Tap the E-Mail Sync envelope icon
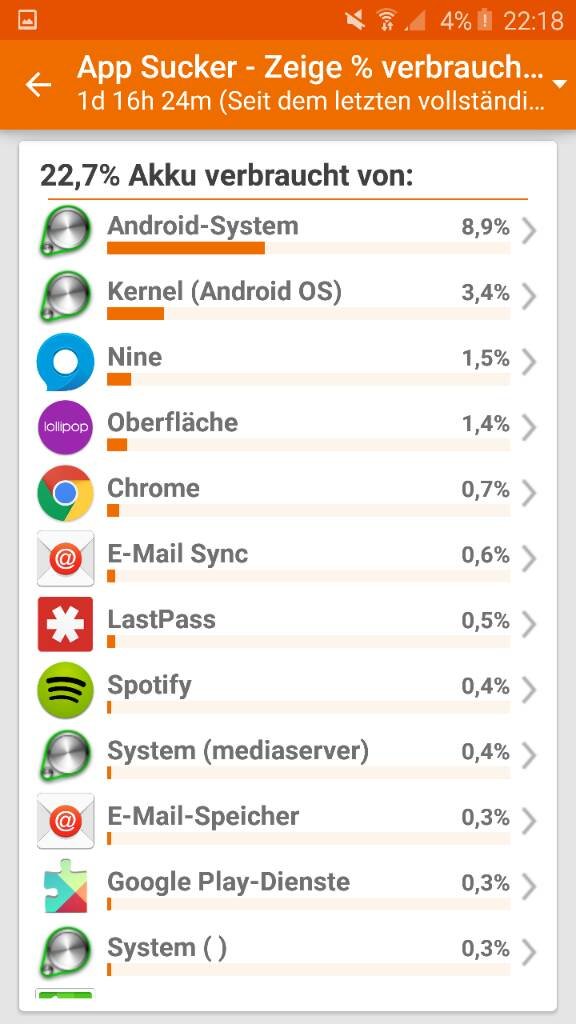The width and height of the screenshot is (576, 1024). click(x=65, y=558)
